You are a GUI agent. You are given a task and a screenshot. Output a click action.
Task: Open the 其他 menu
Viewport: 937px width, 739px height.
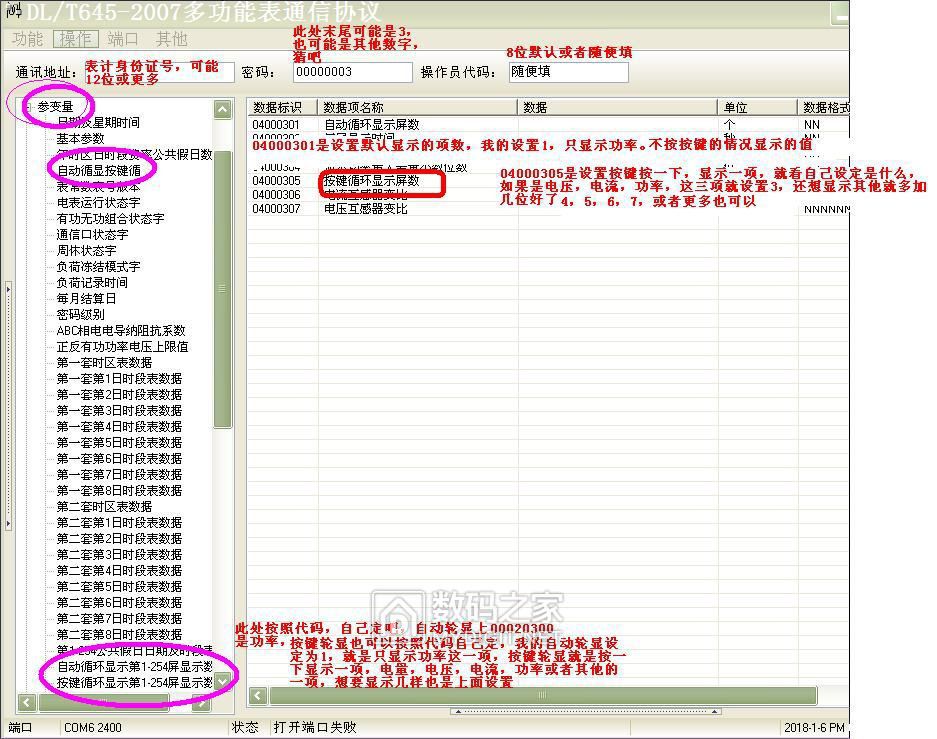[171, 39]
